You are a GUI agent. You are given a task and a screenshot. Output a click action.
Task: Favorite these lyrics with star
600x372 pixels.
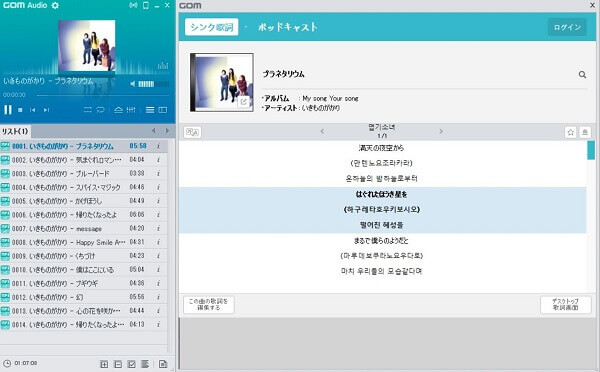click(571, 132)
